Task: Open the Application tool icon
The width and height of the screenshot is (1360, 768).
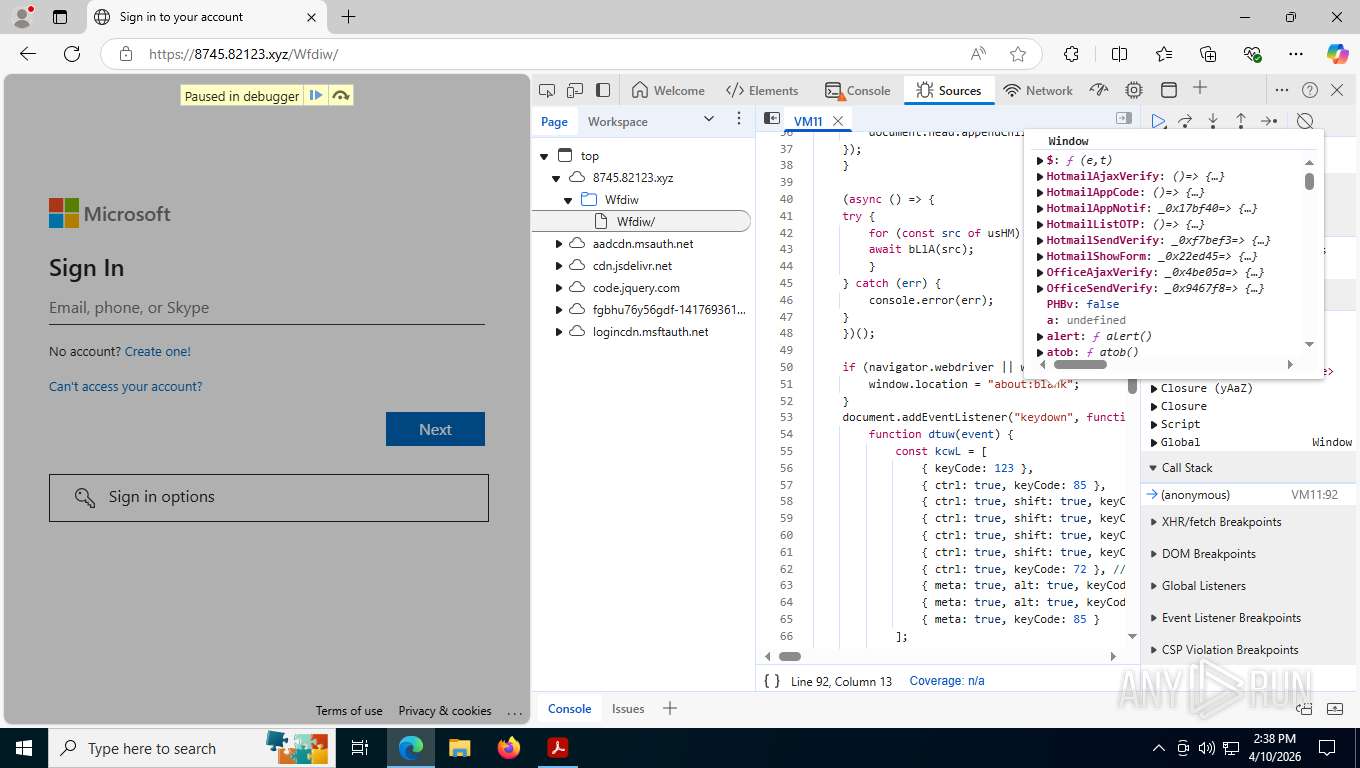Action: pyautogui.click(x=1168, y=90)
